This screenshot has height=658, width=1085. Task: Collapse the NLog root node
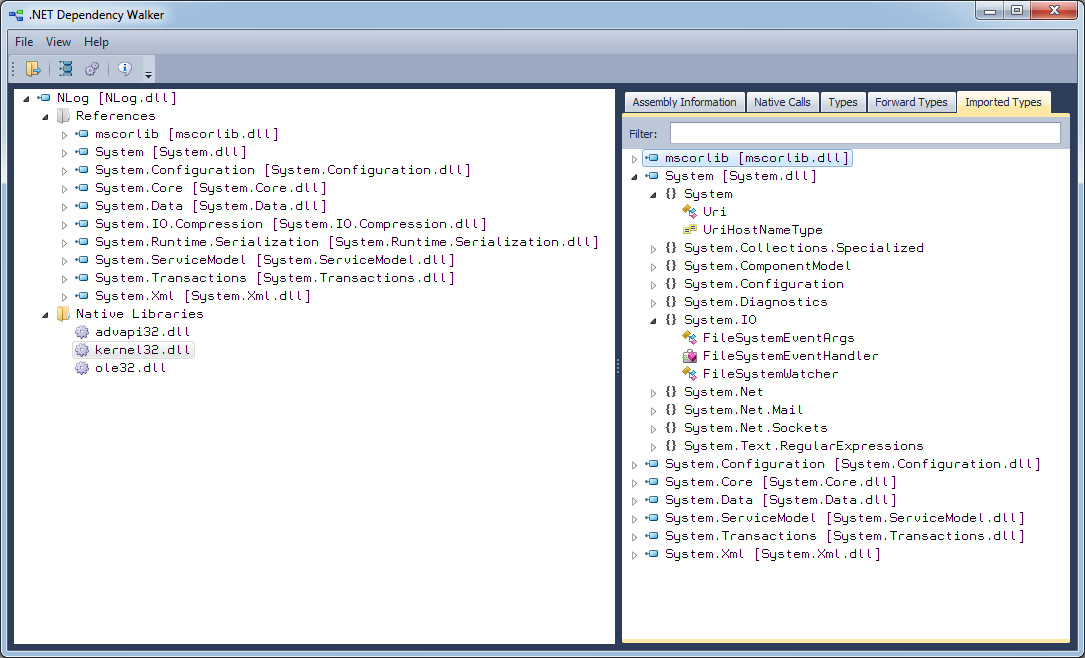26,99
